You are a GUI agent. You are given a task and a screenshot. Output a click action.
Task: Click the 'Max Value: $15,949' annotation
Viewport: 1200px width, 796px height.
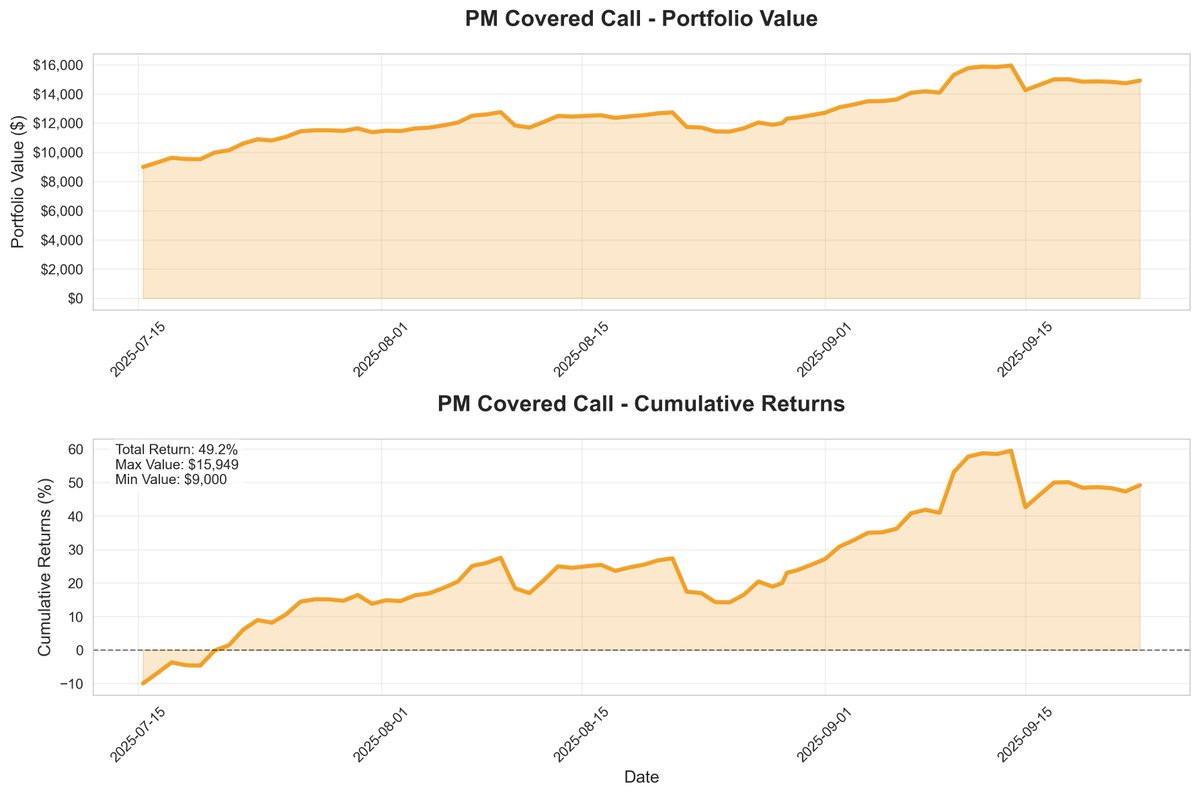(x=177, y=465)
